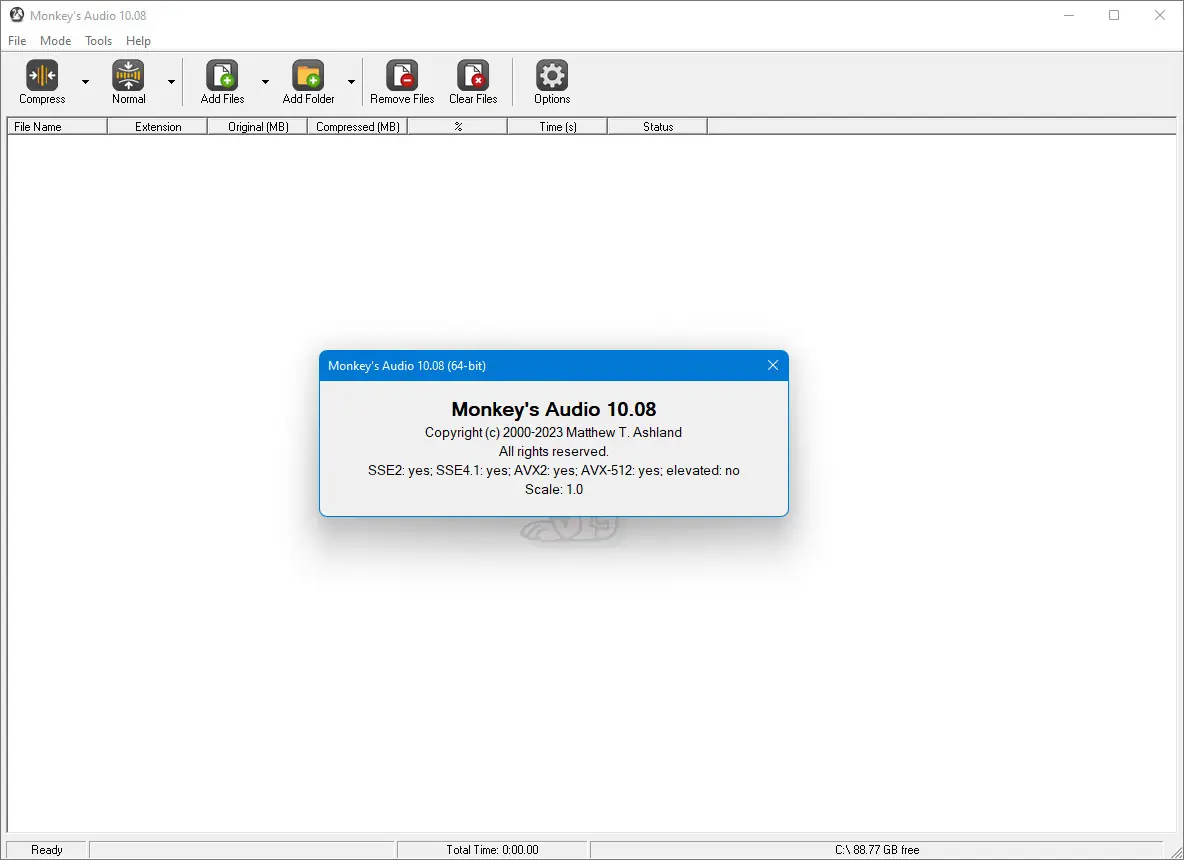Close the About Monkey's Audio dialog

[772, 365]
